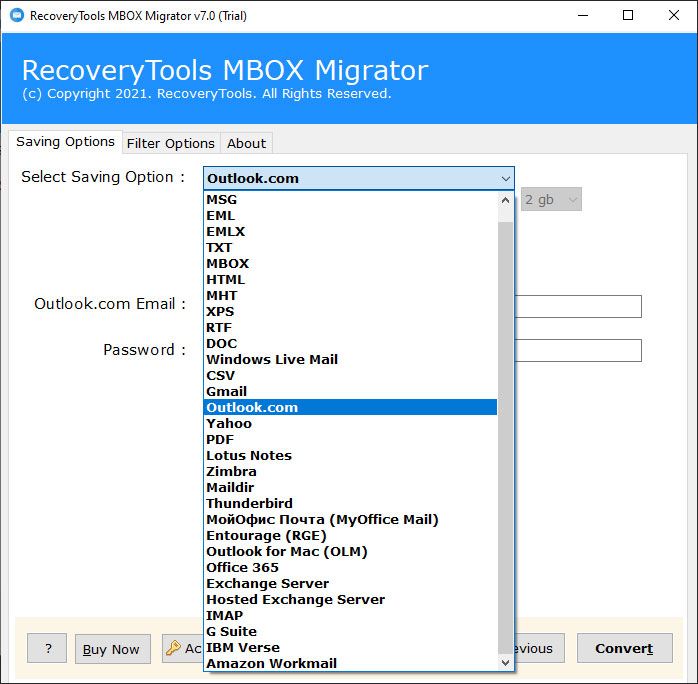This screenshot has width=698, height=684.
Task: Select Zimbra saving option
Action: point(350,471)
